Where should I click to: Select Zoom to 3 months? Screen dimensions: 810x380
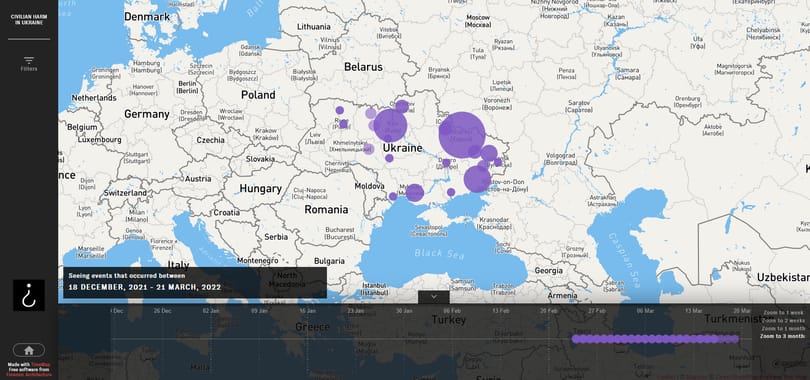782,336
